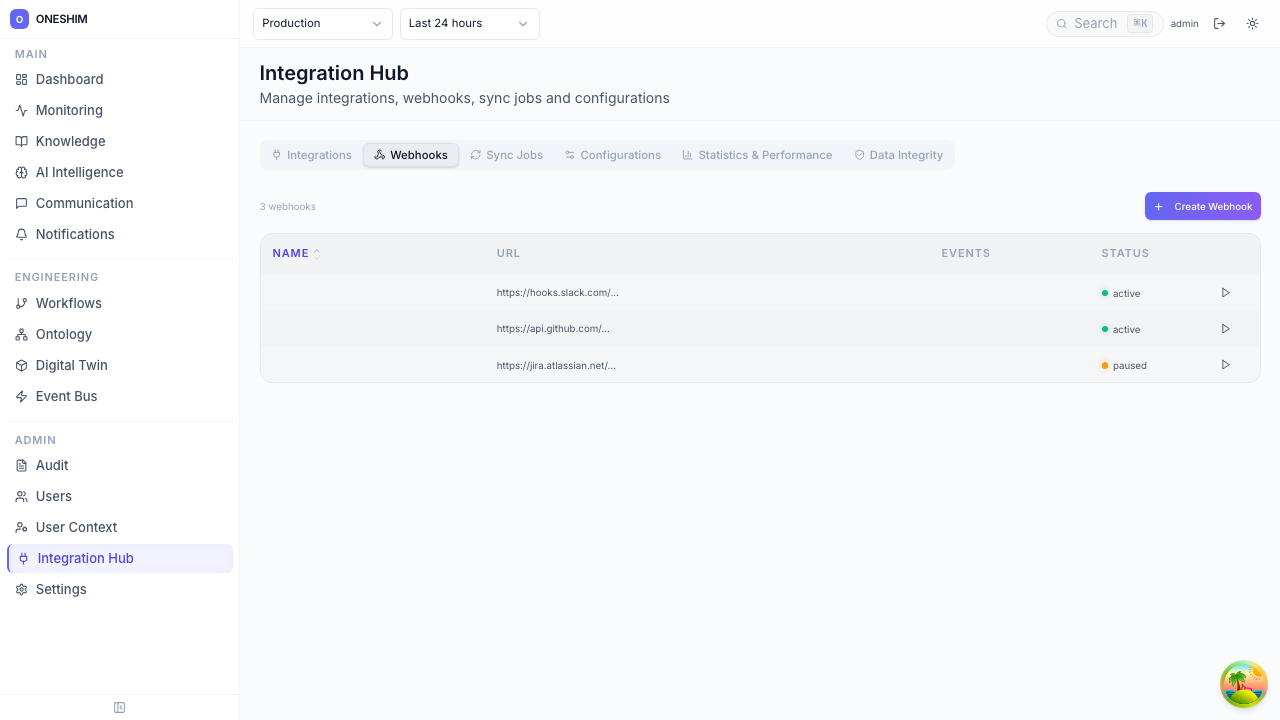The height and width of the screenshot is (720, 1280).
Task: Select the Workflows icon under Engineering
Action: (x=21, y=303)
